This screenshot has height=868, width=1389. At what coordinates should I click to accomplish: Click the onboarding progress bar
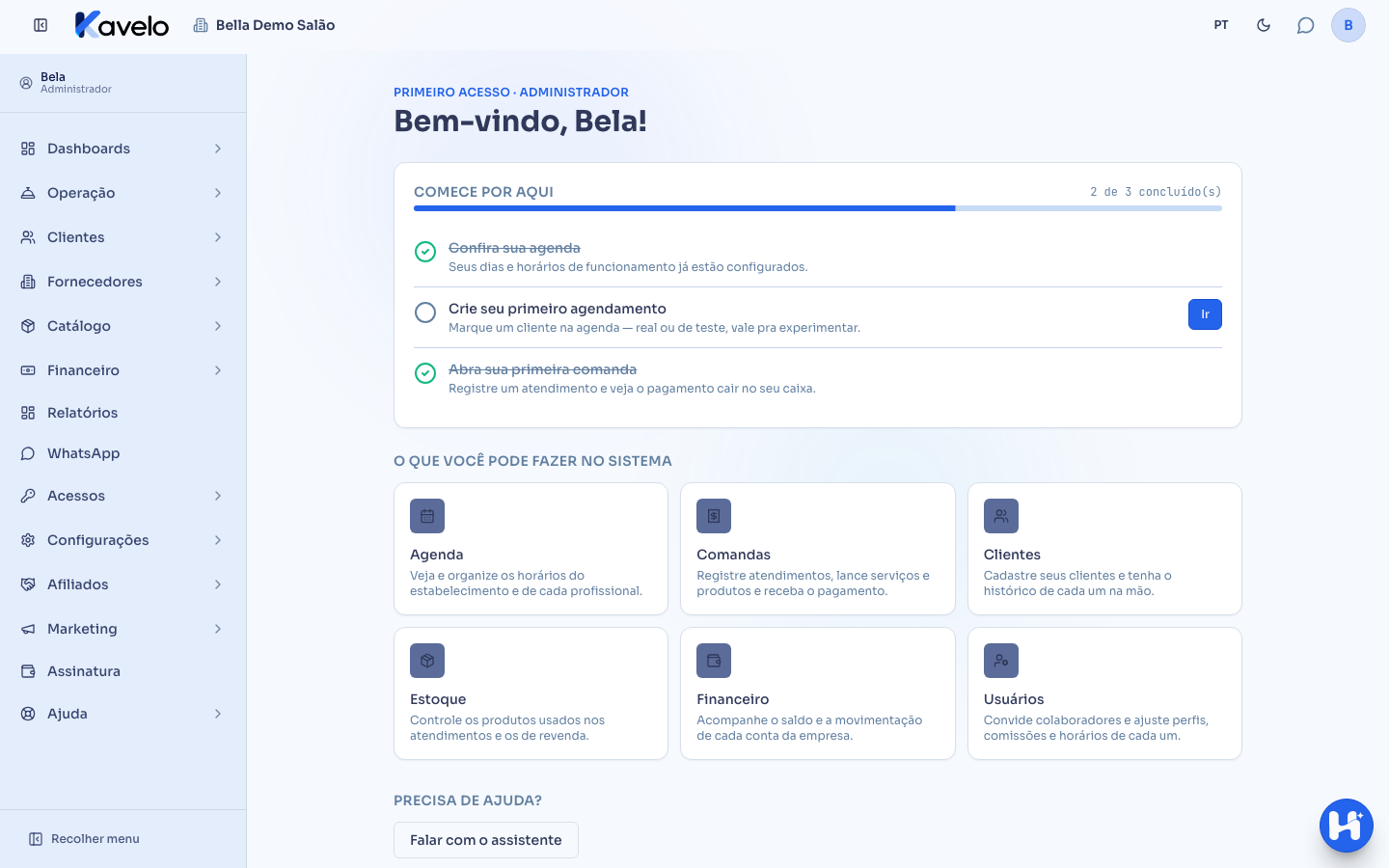click(x=818, y=208)
